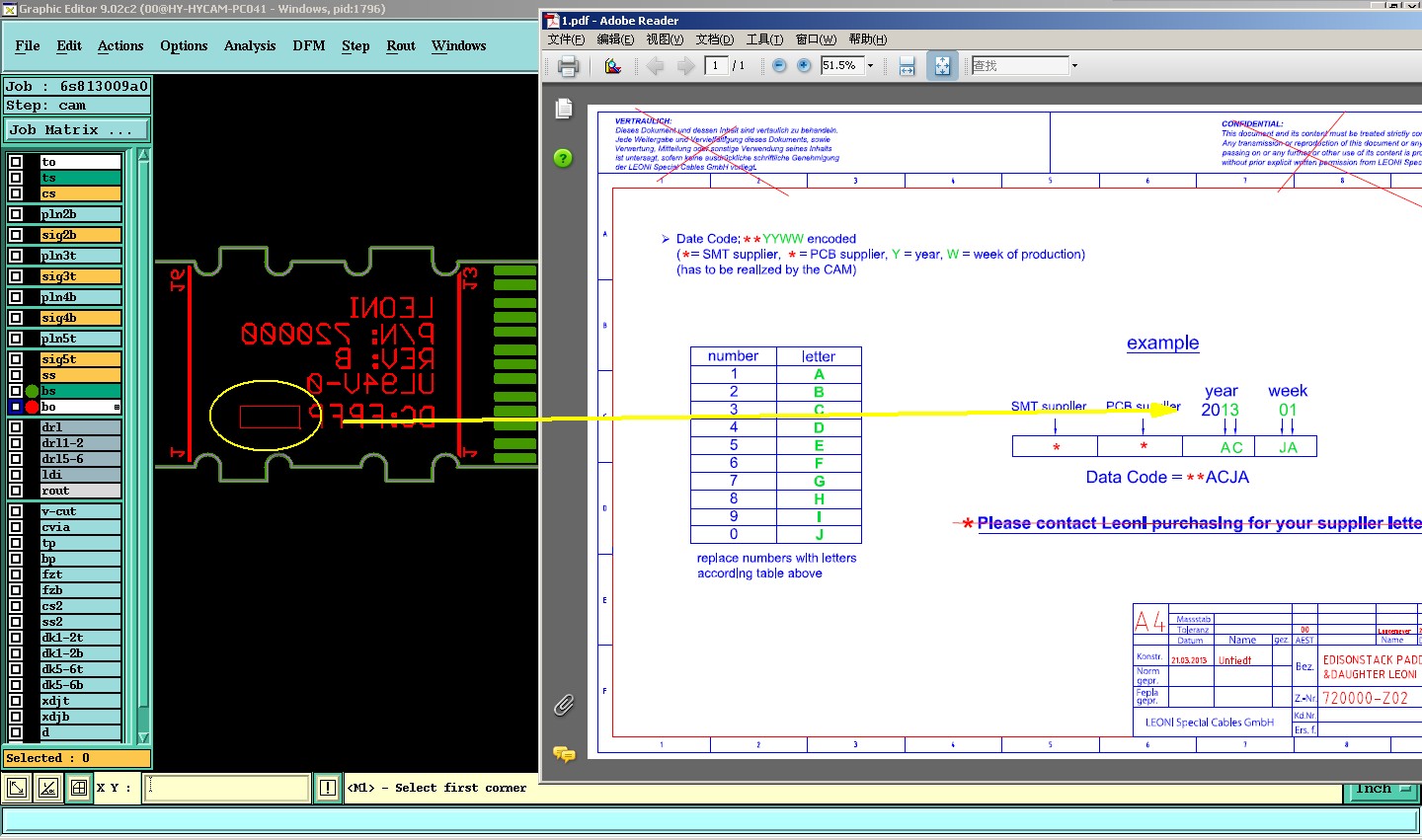Open the Analysis menu
This screenshot has height=840, width=1422.
tap(249, 45)
